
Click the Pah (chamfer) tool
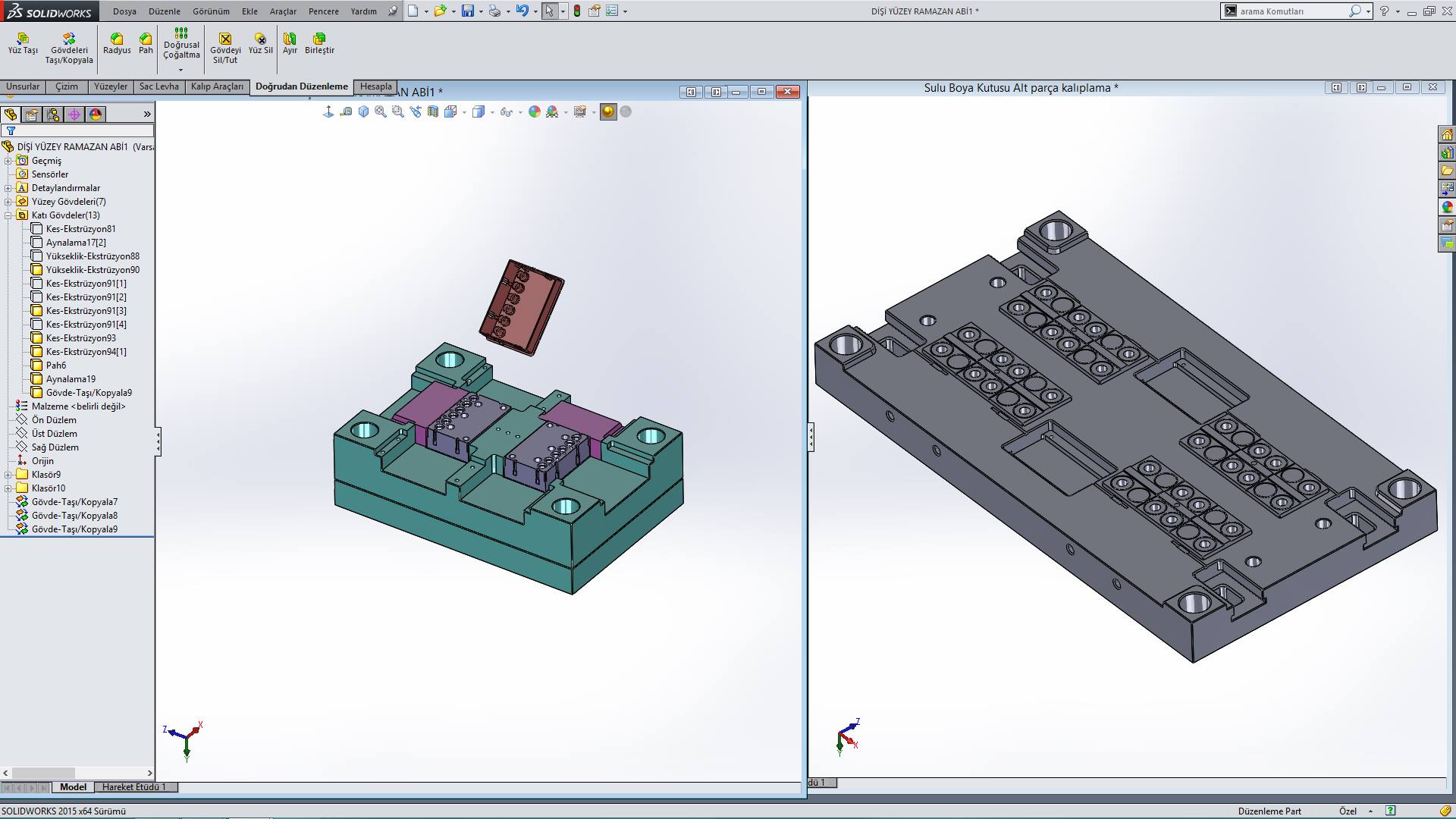[x=146, y=43]
